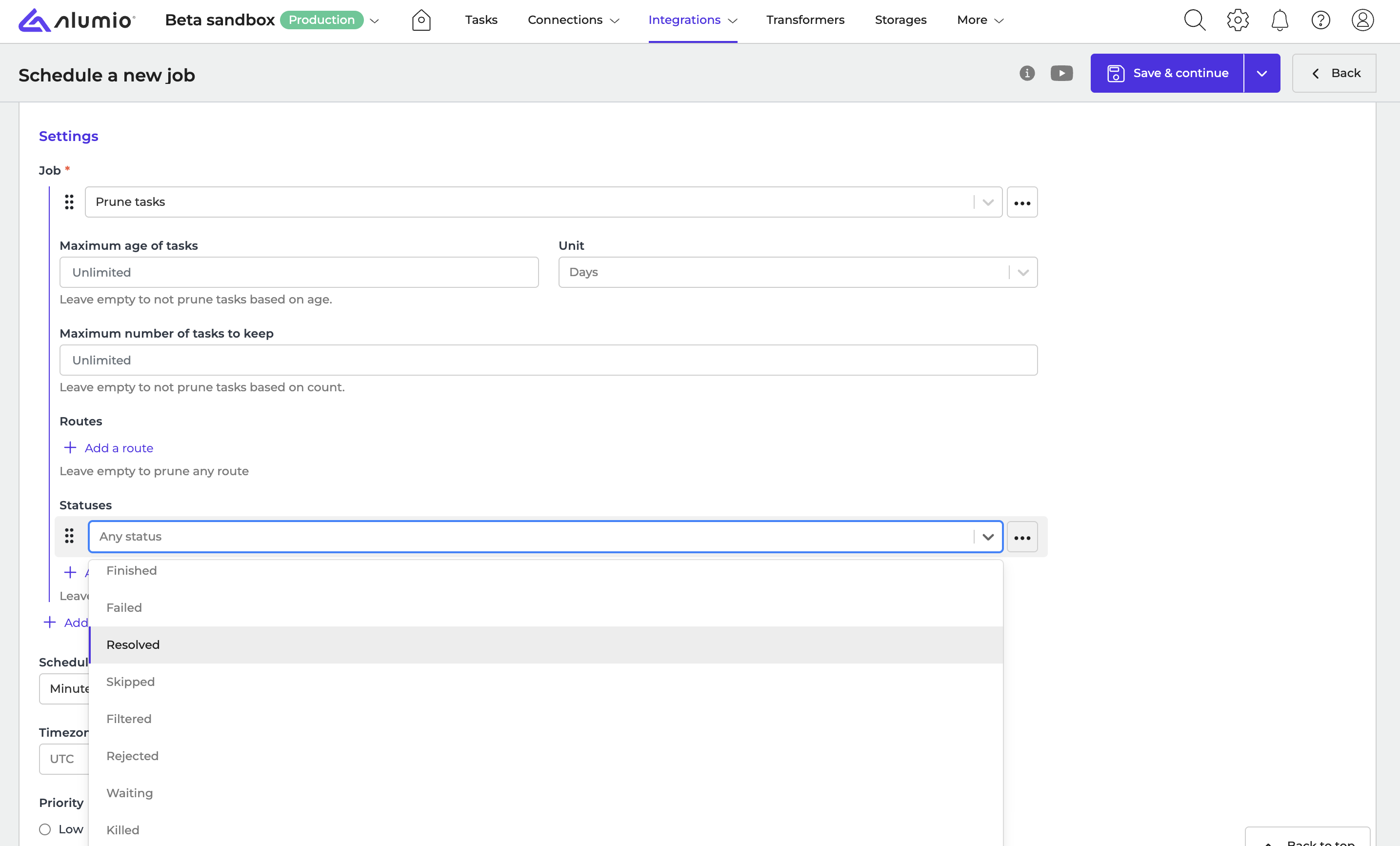Open the search magnifier icon
1400x846 pixels.
(x=1194, y=20)
